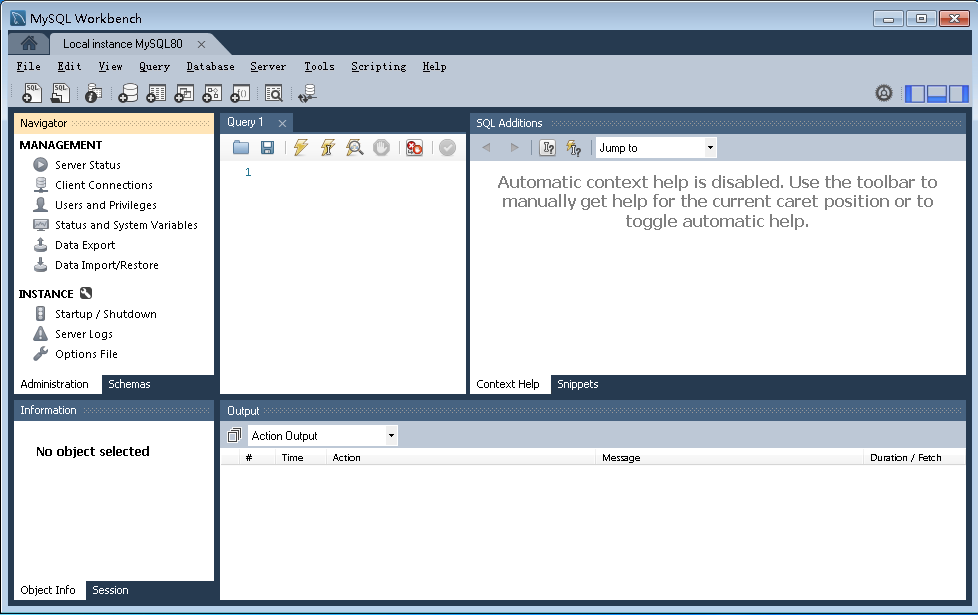Create a new function toolbar icon
This screenshot has height=615, width=978.
(240, 93)
